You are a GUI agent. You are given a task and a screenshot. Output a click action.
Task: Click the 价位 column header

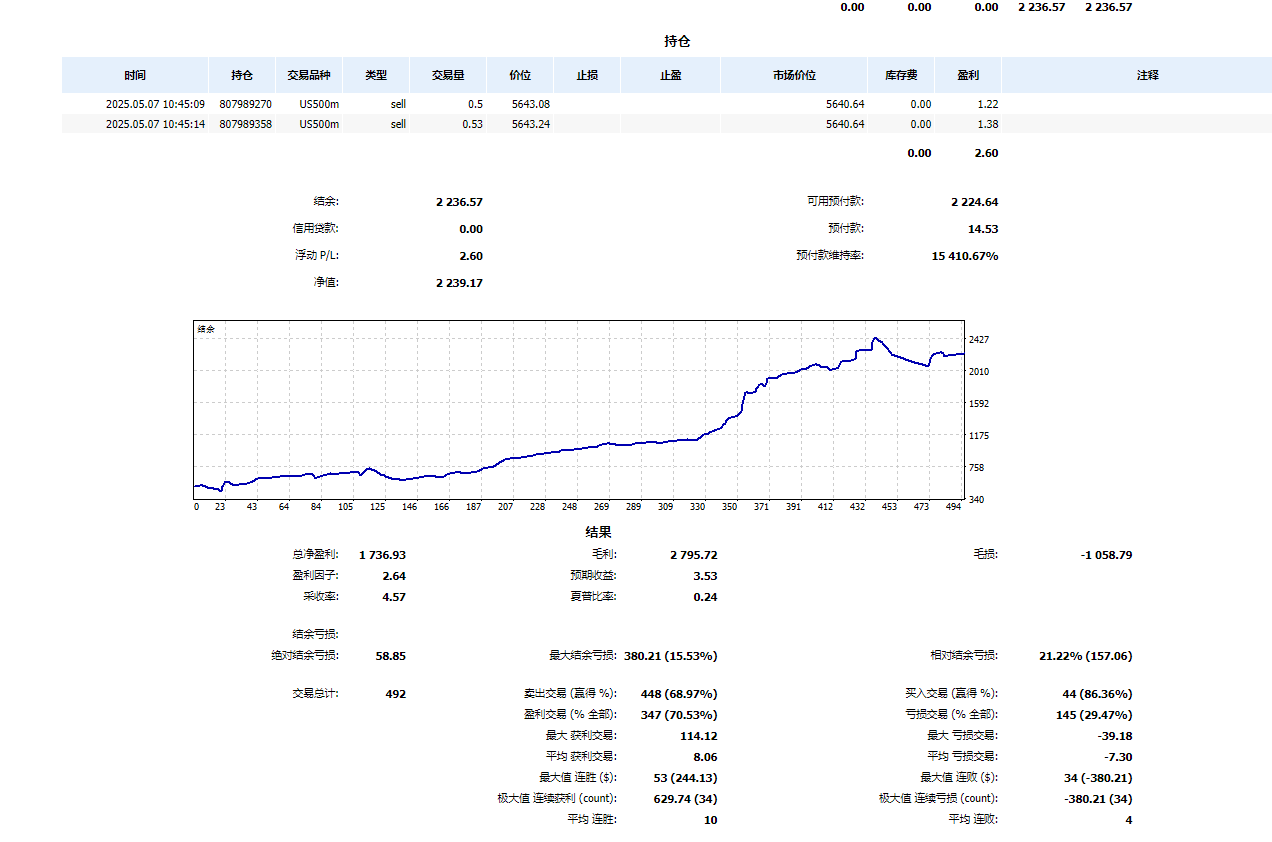(x=520, y=75)
